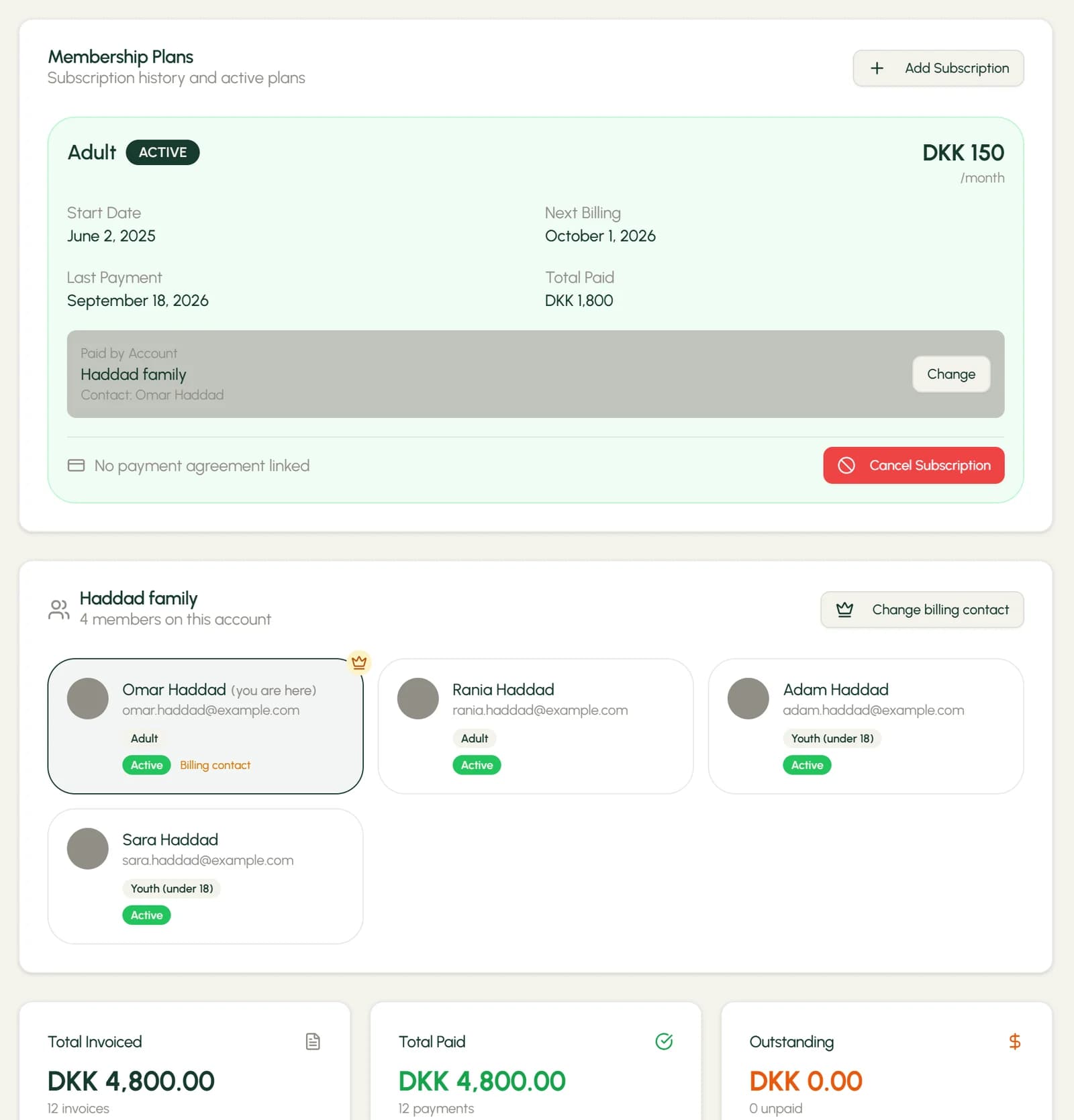Click Sara Haddad's avatar
Image resolution: width=1074 pixels, height=1120 pixels.
coord(88,849)
